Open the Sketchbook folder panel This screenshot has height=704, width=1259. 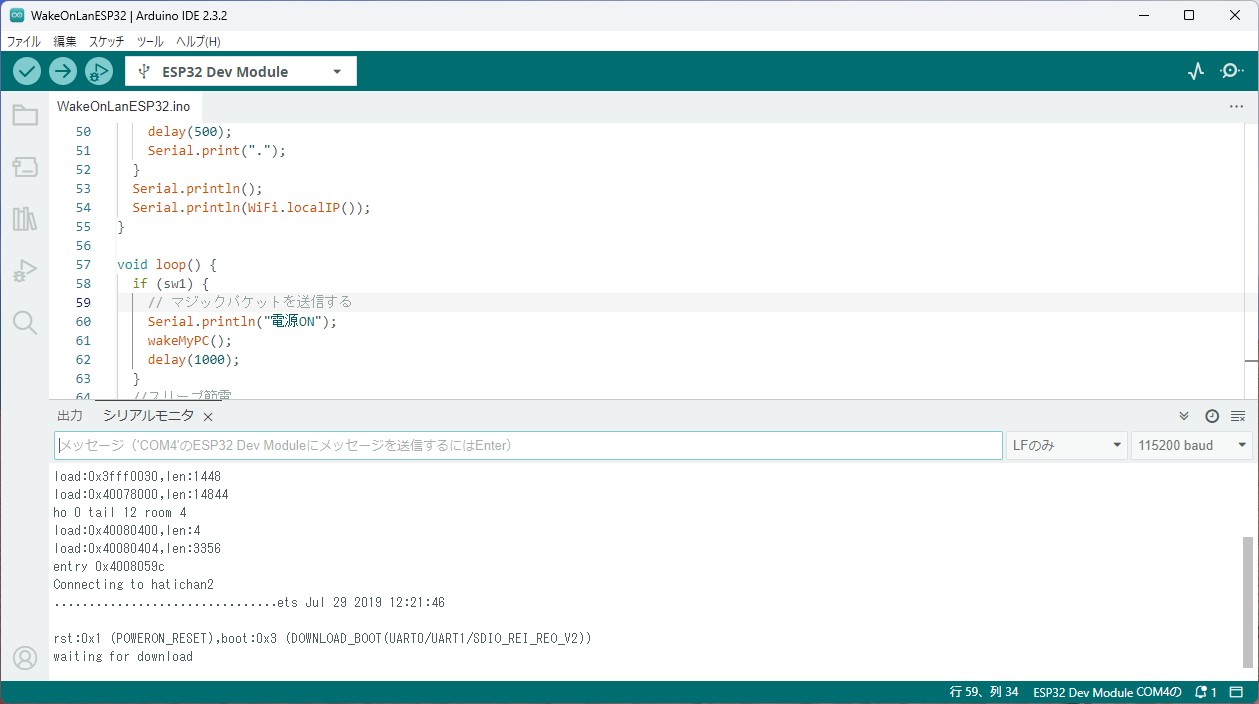(x=25, y=115)
